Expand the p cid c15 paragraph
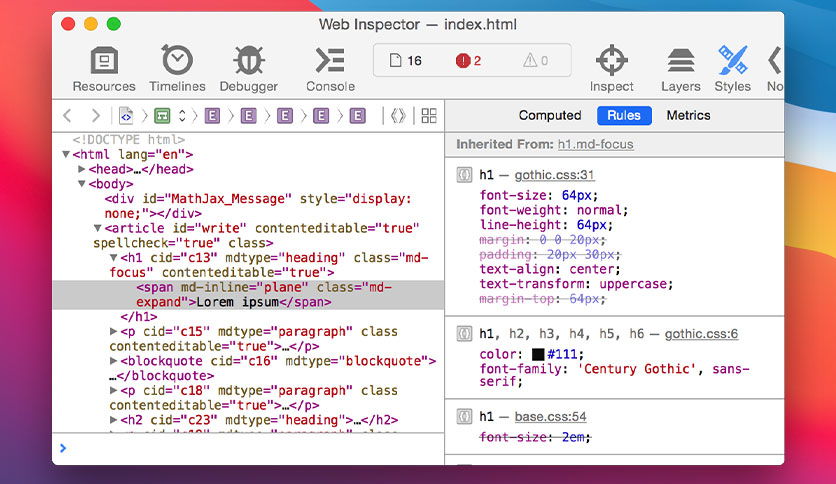836x484 pixels. (113, 331)
